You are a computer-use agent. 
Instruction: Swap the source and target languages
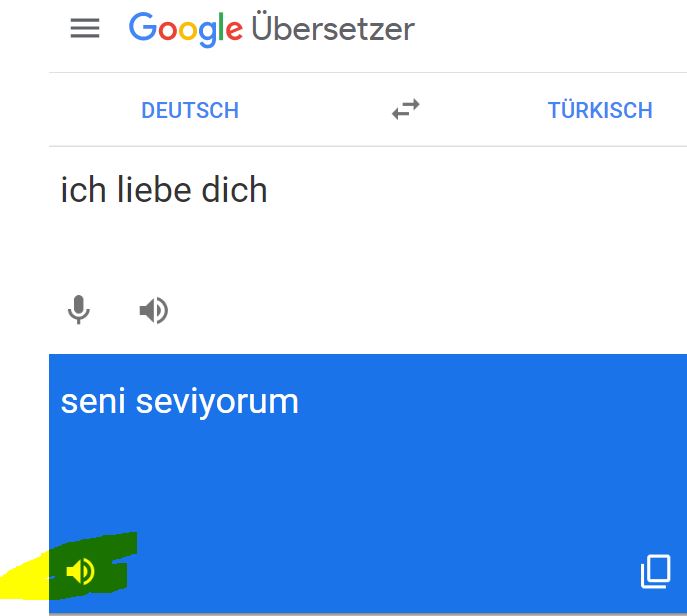tap(405, 110)
